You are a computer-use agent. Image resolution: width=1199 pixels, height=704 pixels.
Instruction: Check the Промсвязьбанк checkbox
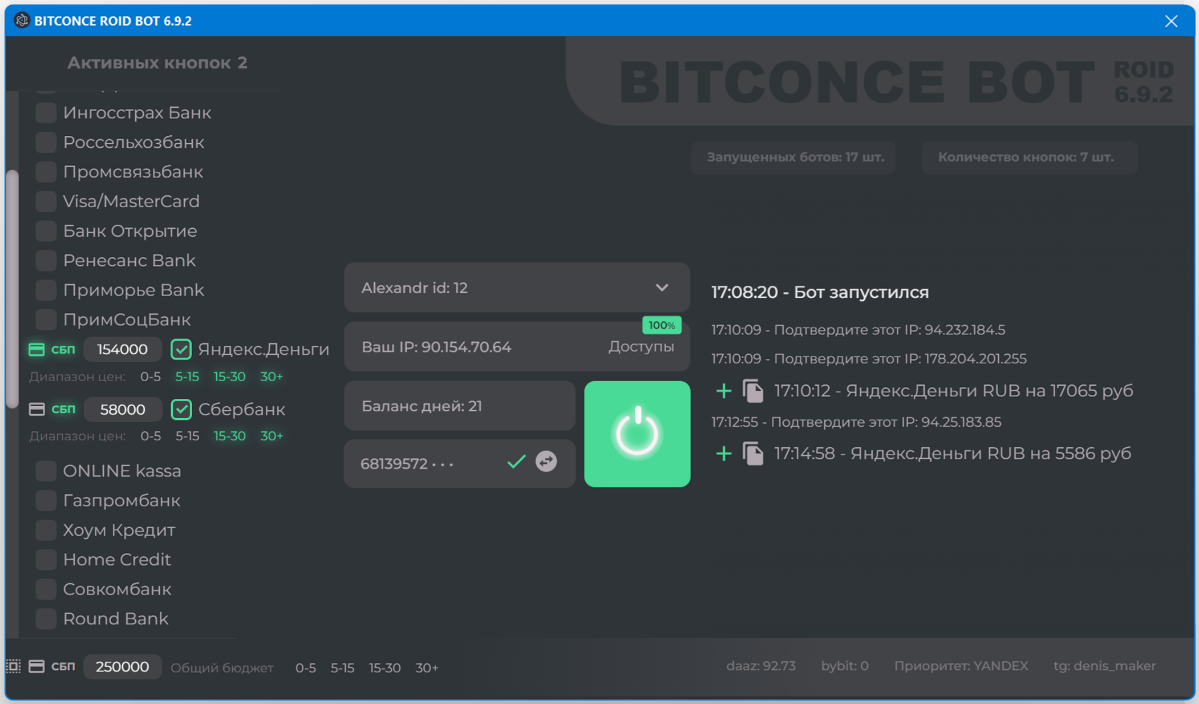[46, 172]
